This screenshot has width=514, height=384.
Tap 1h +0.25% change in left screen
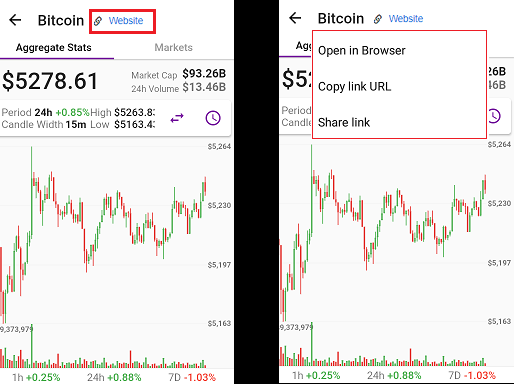coord(36,377)
